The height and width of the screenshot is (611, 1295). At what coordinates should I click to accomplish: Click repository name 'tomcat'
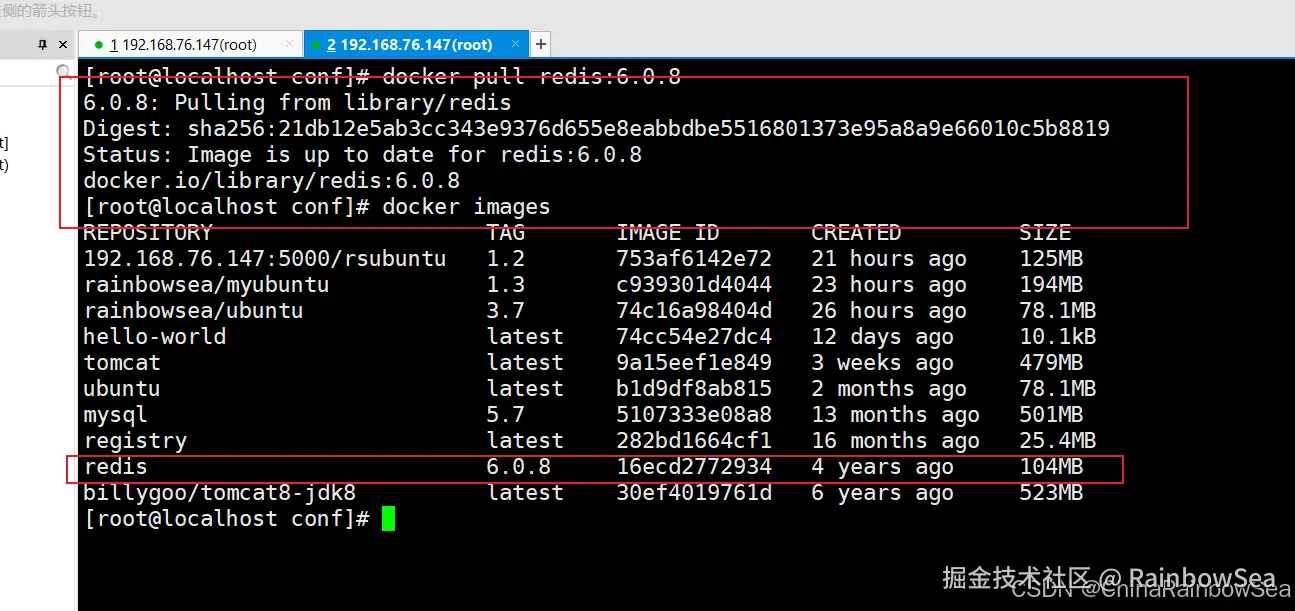122,362
